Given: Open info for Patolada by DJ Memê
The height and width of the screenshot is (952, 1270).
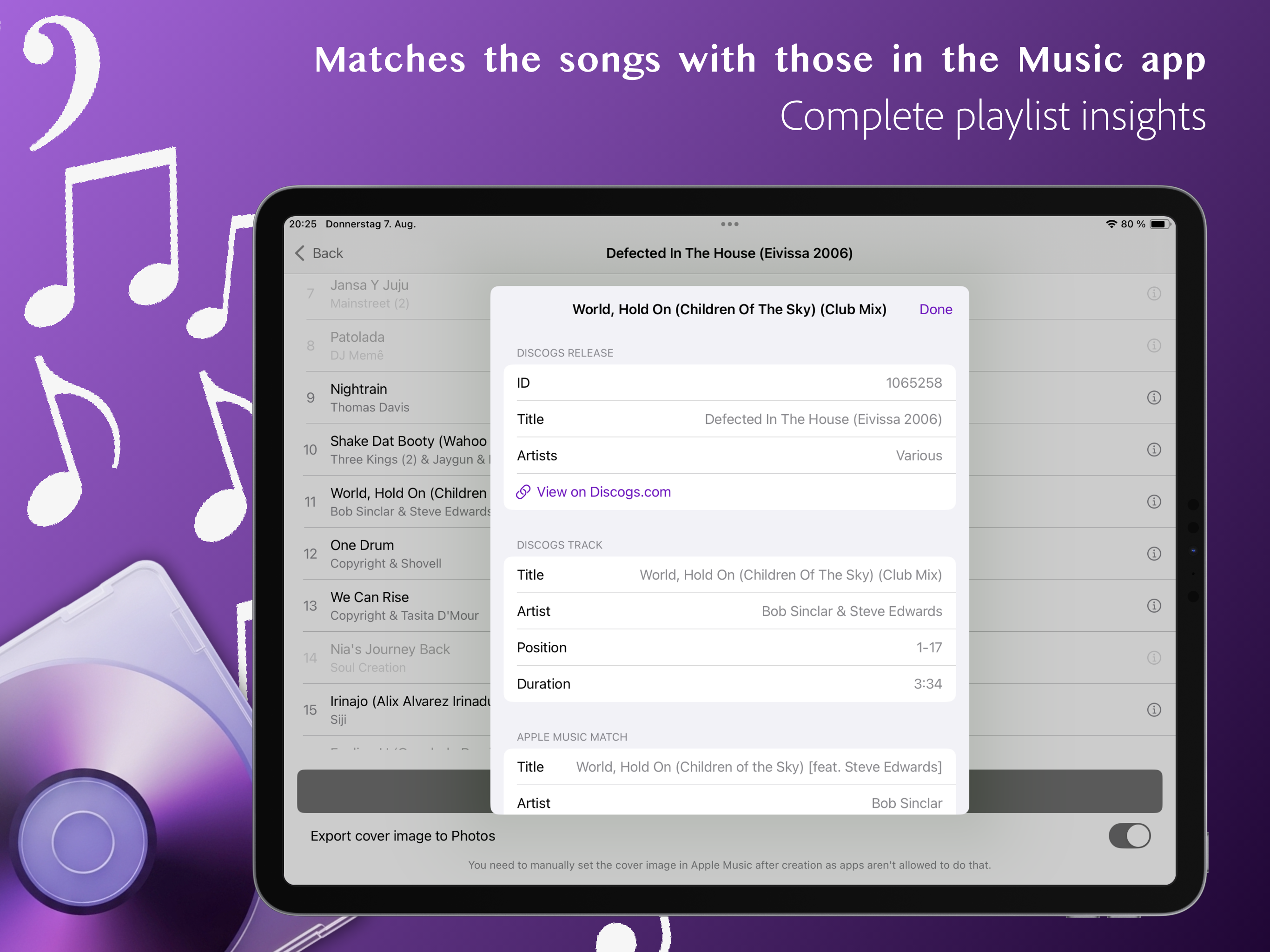Looking at the screenshot, I should click(1154, 346).
